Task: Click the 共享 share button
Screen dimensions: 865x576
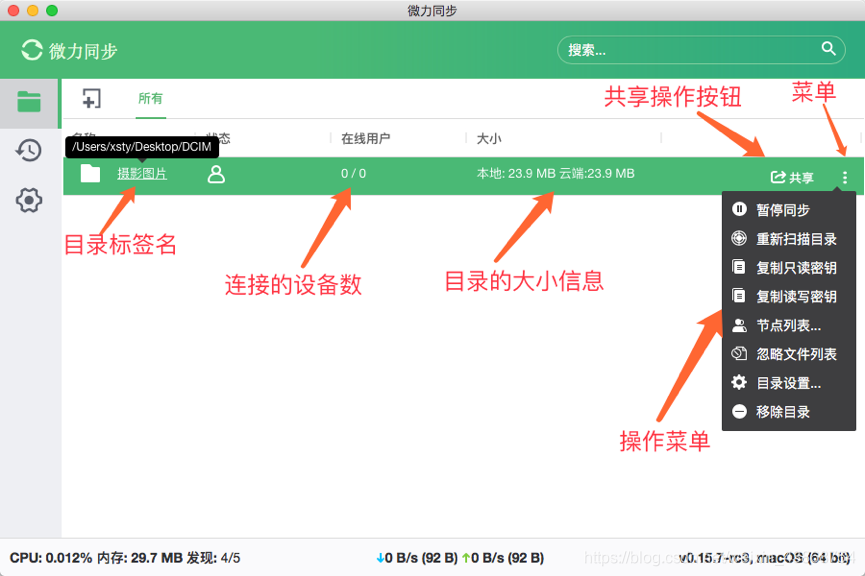Action: click(x=792, y=177)
